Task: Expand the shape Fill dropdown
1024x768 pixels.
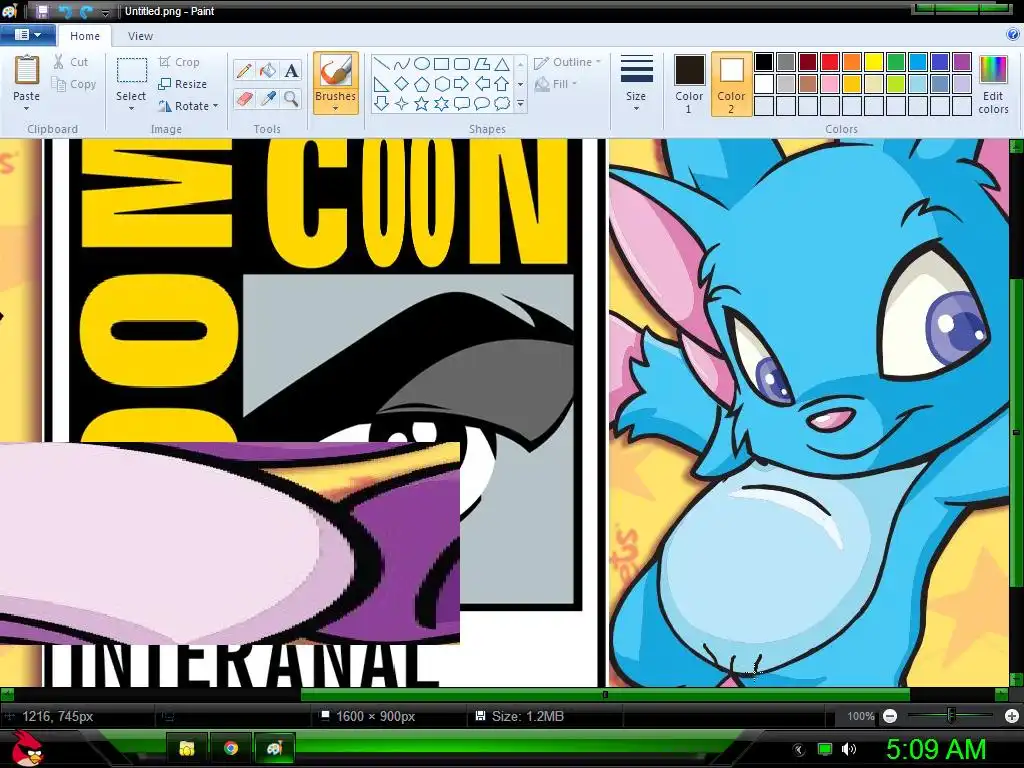Action: (575, 84)
